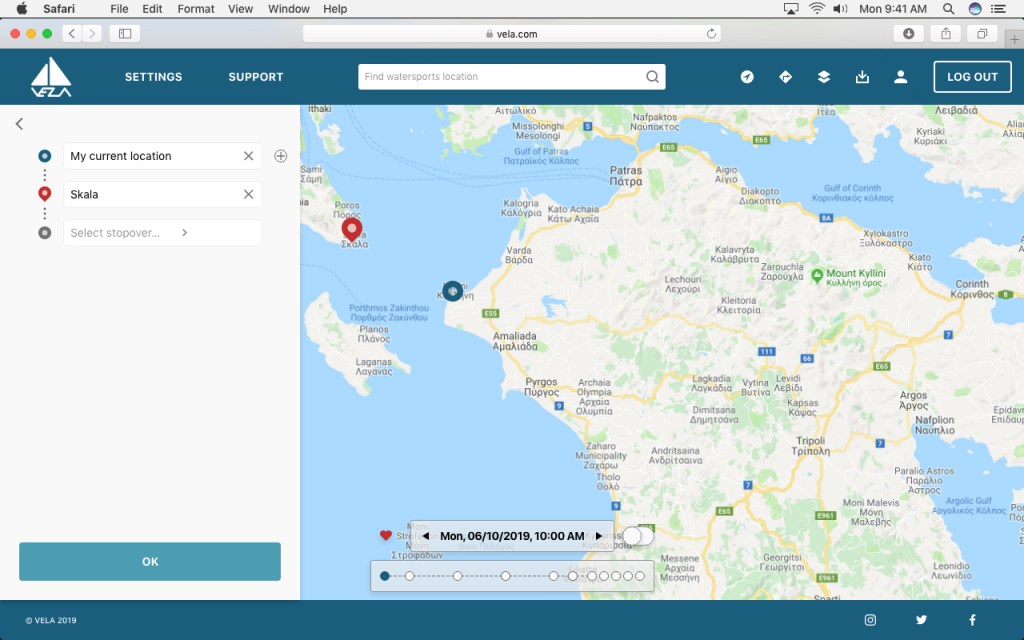This screenshot has width=1024, height=640.
Task: Clear the Skala destination field
Action: point(248,194)
